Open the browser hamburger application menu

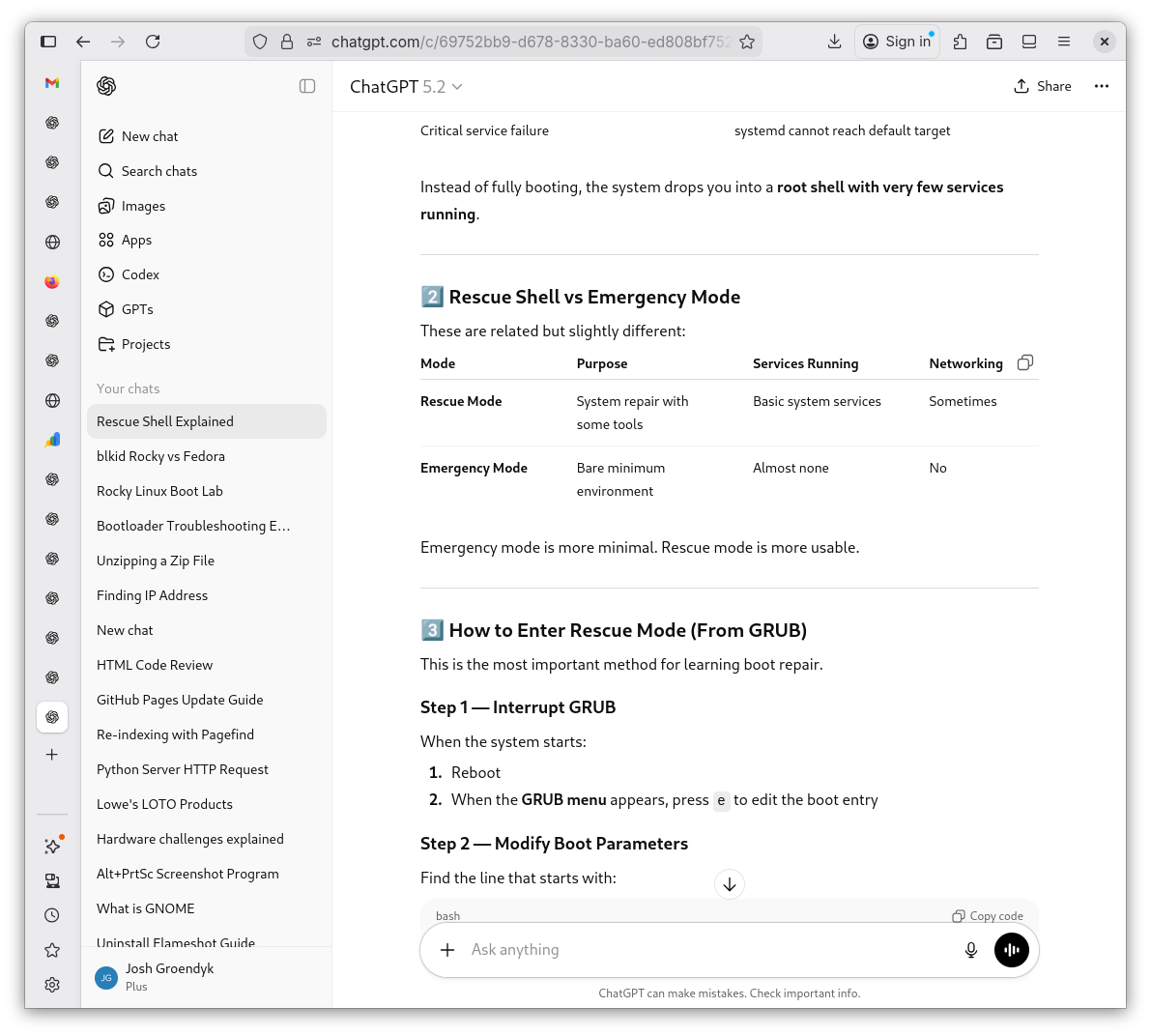click(1063, 42)
